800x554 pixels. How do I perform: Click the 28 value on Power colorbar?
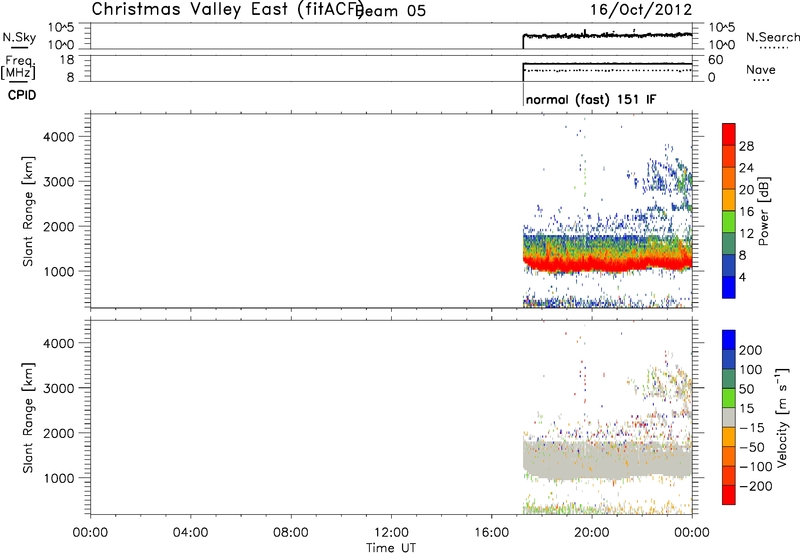[746, 146]
